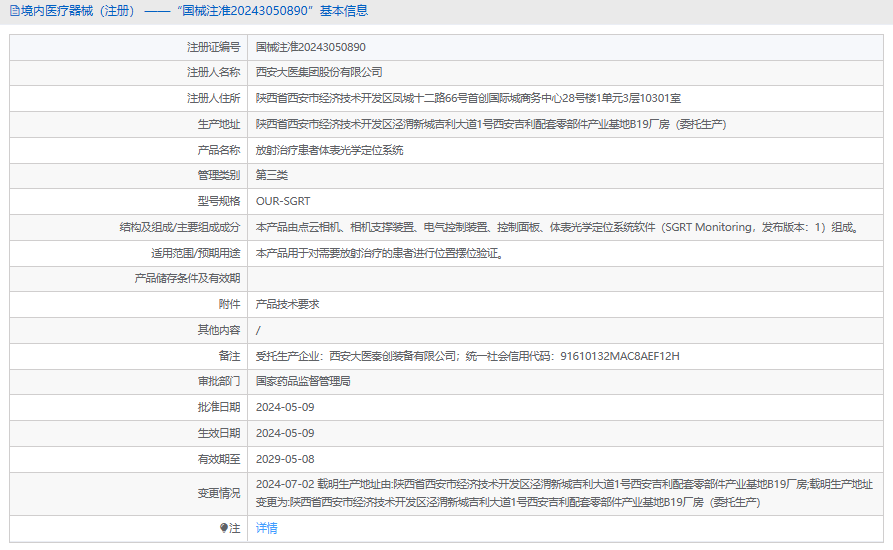Screen dimensions: 893x550
Task: Click the 适用范围/预期用途 value text
Action: click(x=379, y=253)
